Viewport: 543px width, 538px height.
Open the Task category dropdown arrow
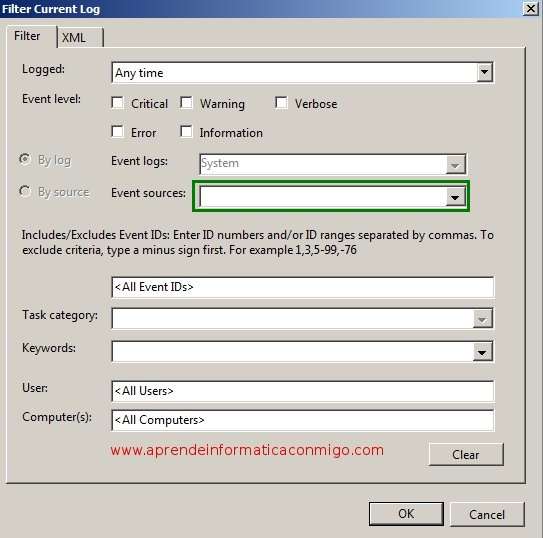point(482,318)
